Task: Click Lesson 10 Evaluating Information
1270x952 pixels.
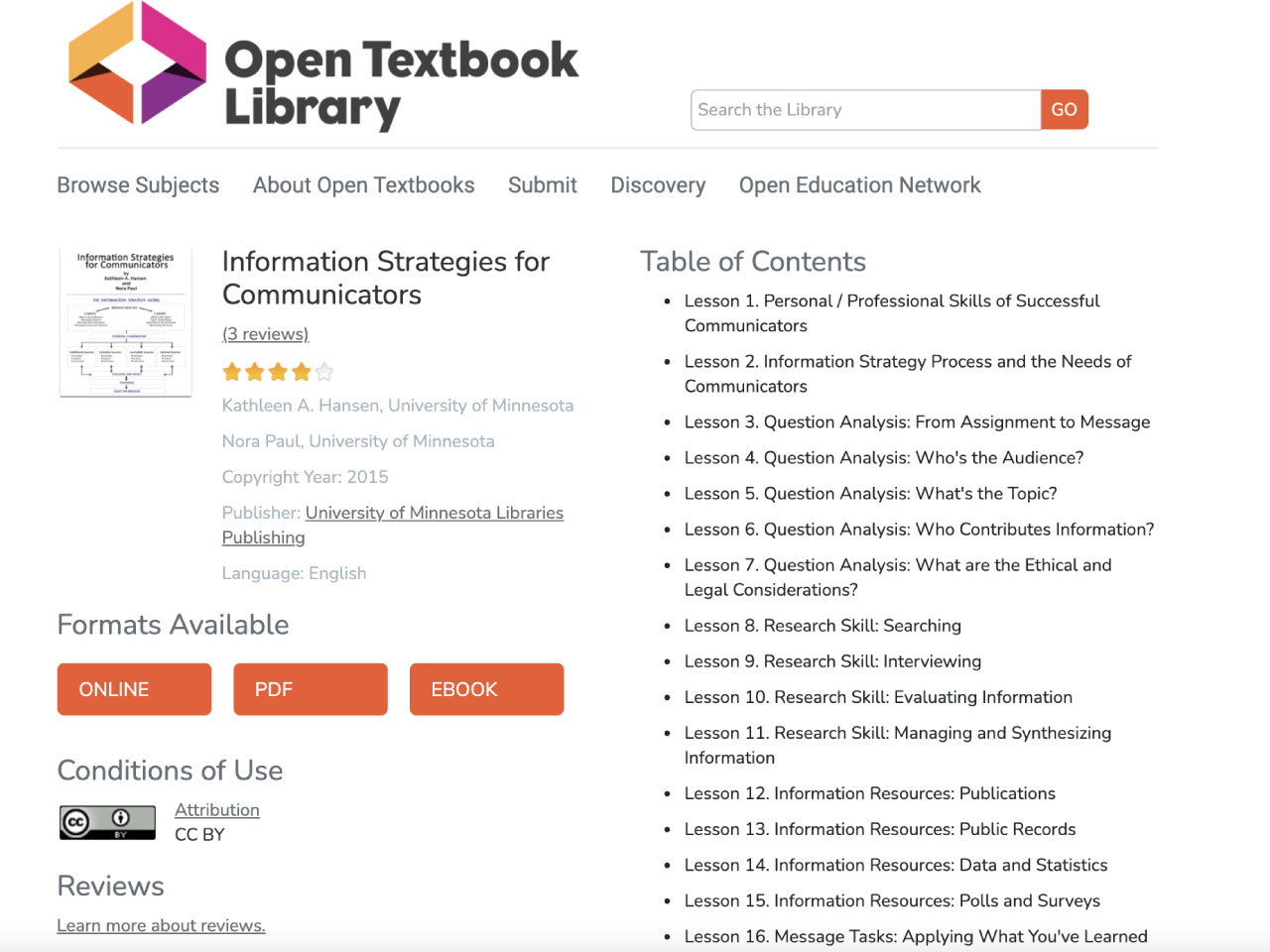Action: (x=878, y=697)
